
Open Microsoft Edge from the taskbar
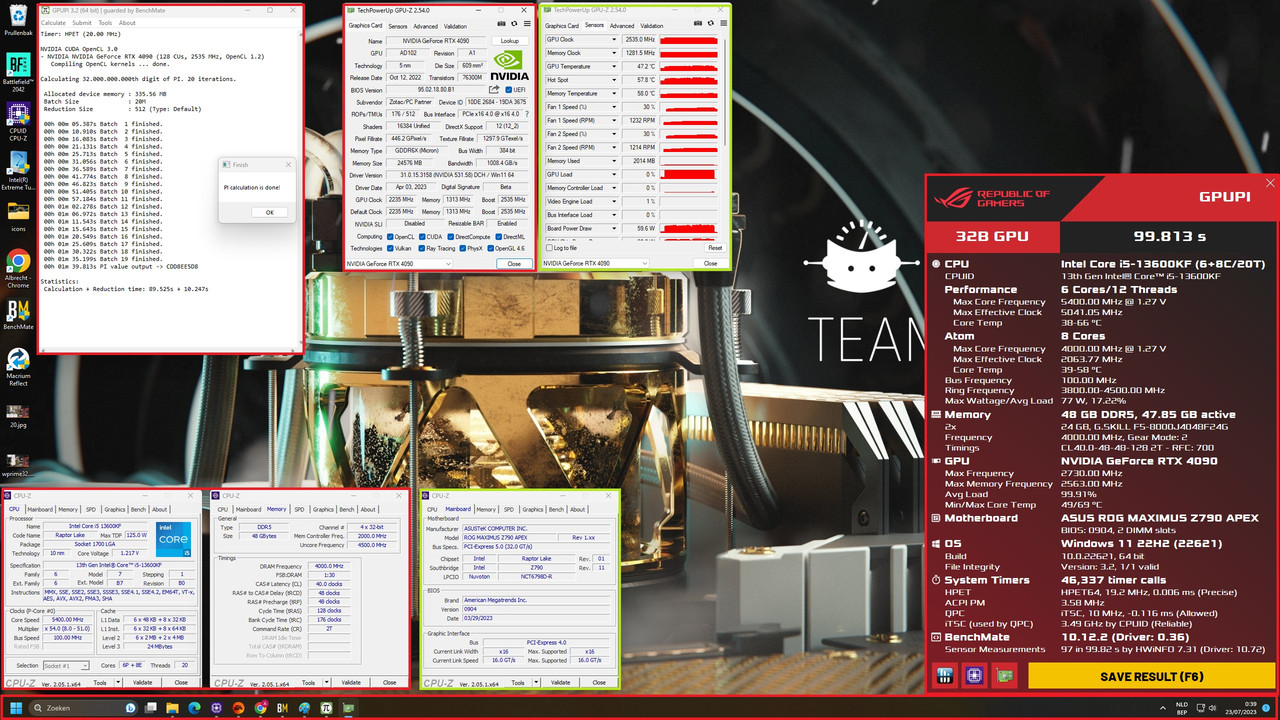[x=194, y=708]
